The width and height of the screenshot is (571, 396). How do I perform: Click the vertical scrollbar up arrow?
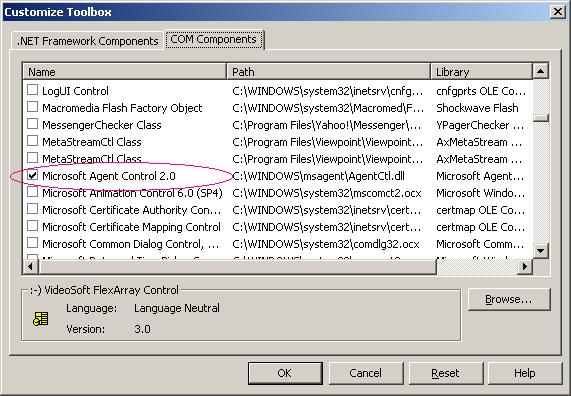pos(540,71)
